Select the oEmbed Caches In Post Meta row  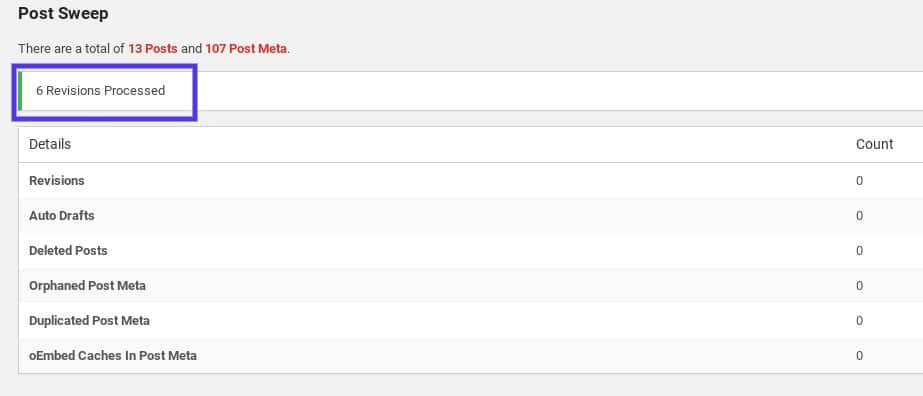[470, 355]
